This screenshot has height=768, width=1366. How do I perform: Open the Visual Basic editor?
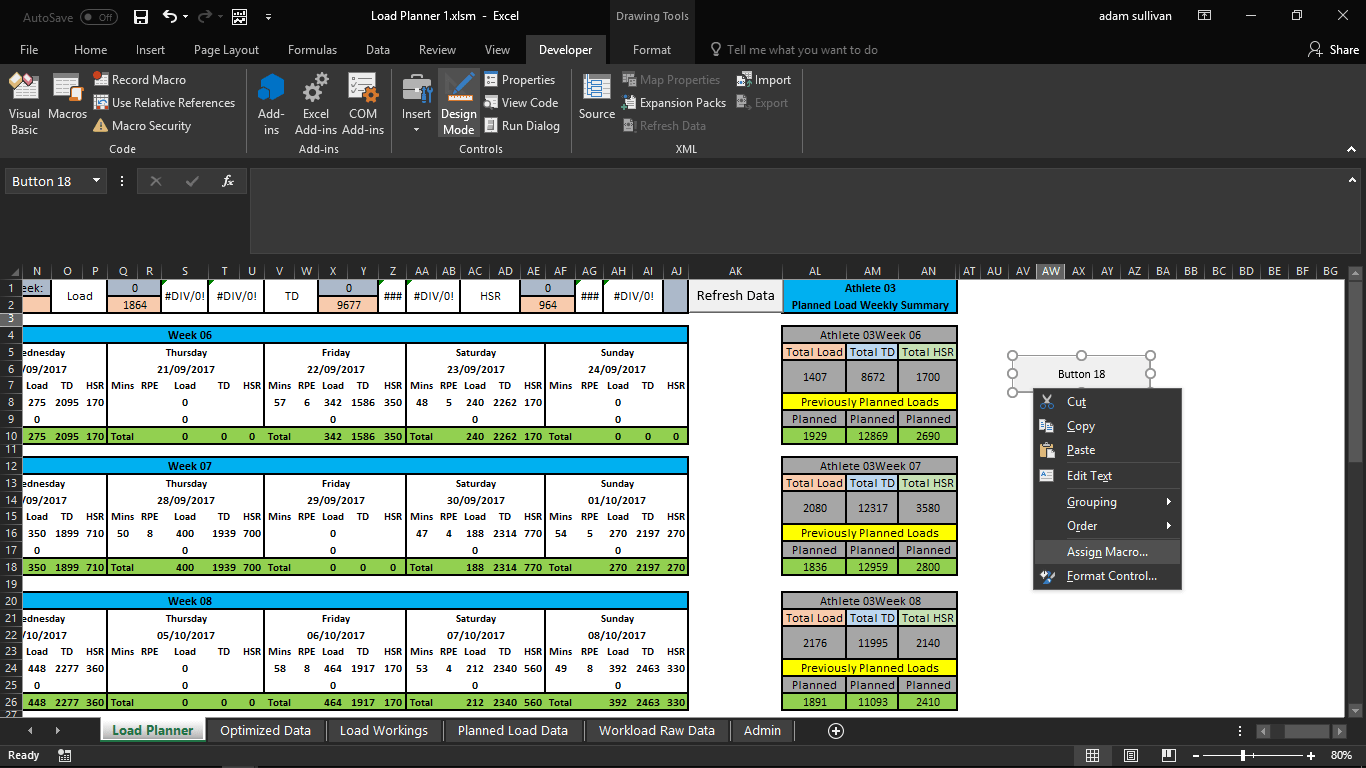23,101
